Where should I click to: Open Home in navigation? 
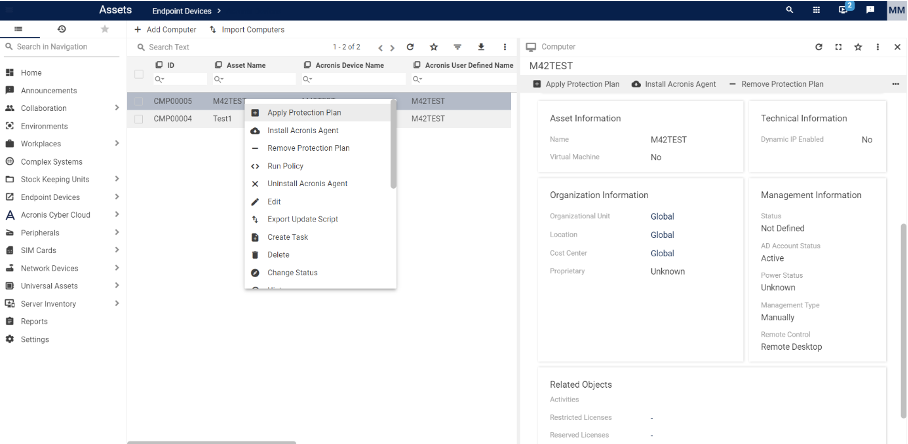[x=31, y=73]
